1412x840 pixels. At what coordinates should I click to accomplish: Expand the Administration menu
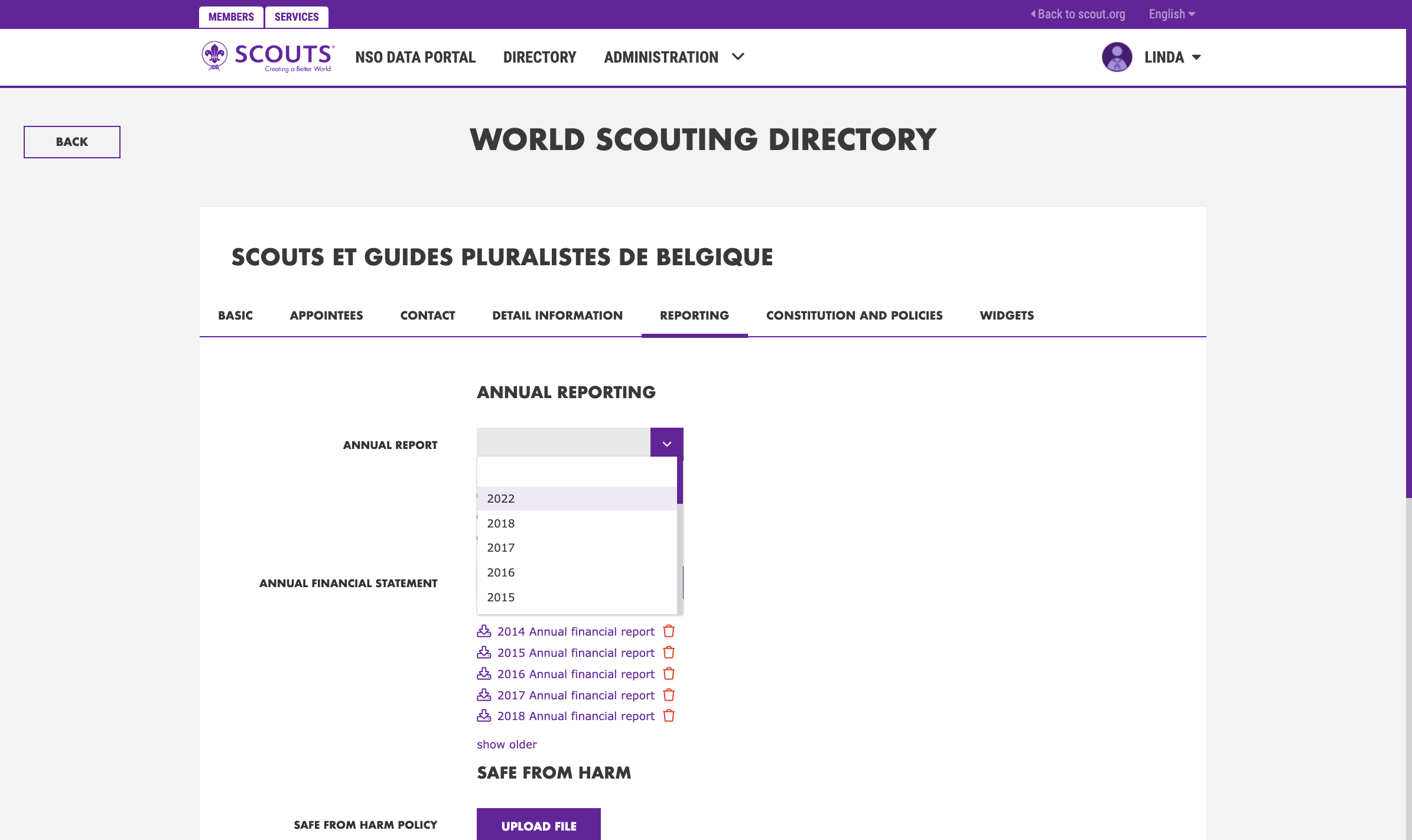point(674,57)
